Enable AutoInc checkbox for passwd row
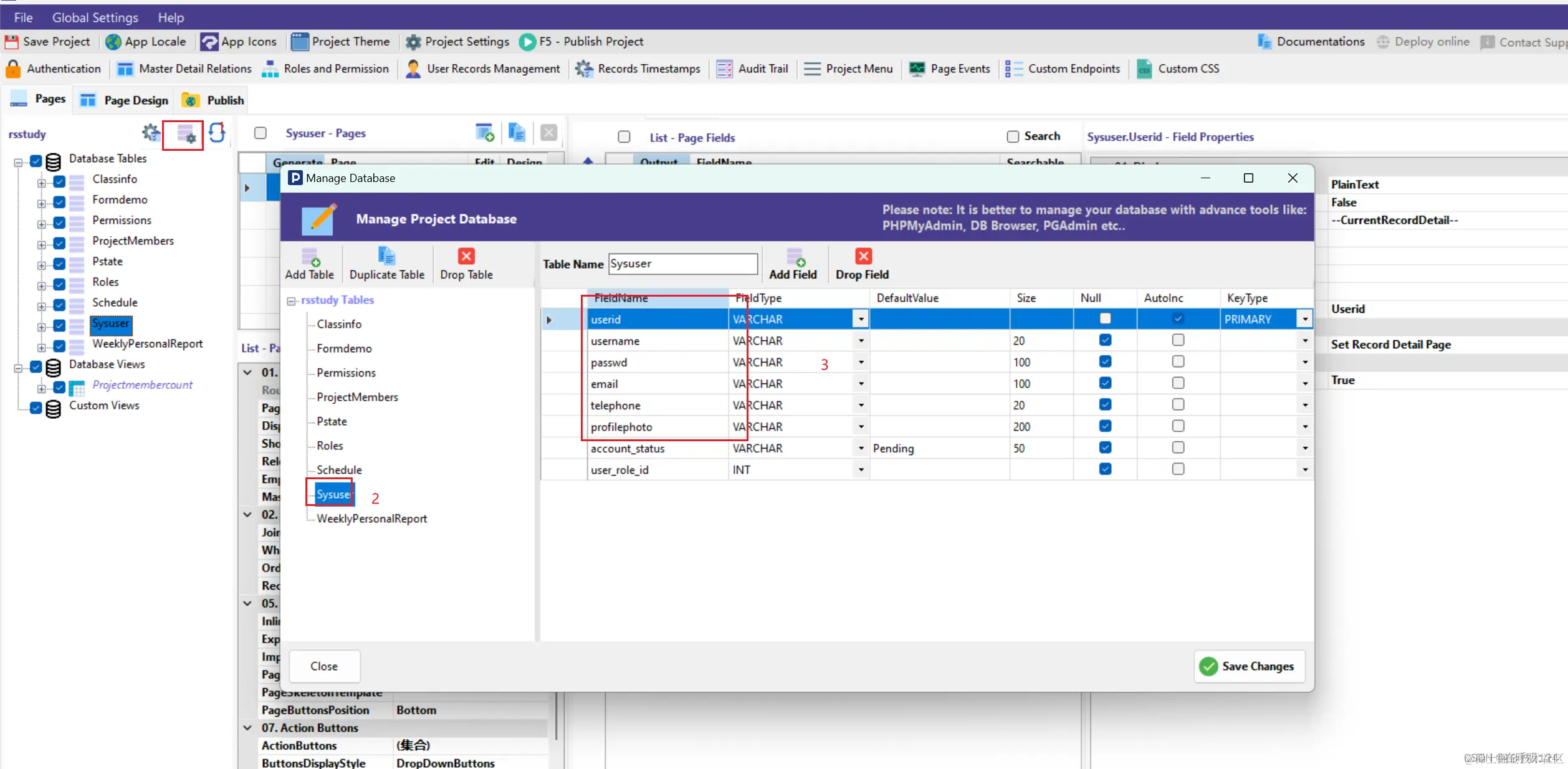1568x769 pixels. coord(1177,361)
